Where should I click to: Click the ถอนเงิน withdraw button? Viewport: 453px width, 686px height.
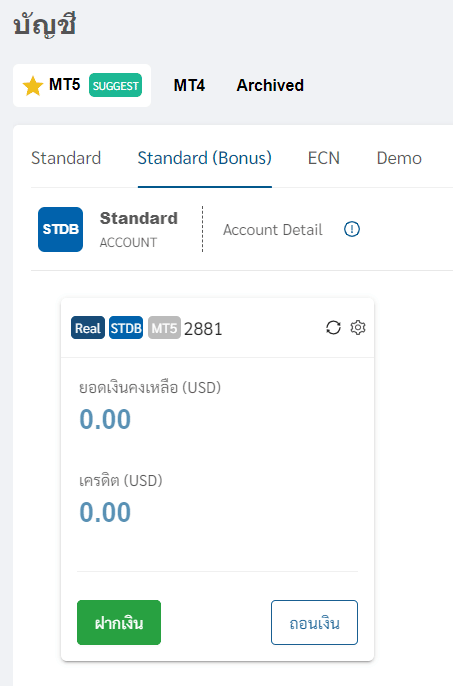tap(314, 623)
